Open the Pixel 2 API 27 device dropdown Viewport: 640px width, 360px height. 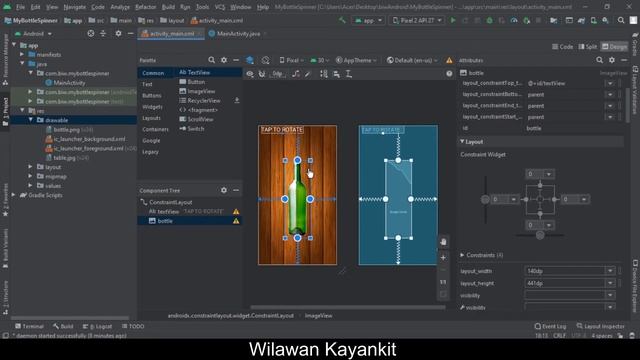(x=416, y=20)
